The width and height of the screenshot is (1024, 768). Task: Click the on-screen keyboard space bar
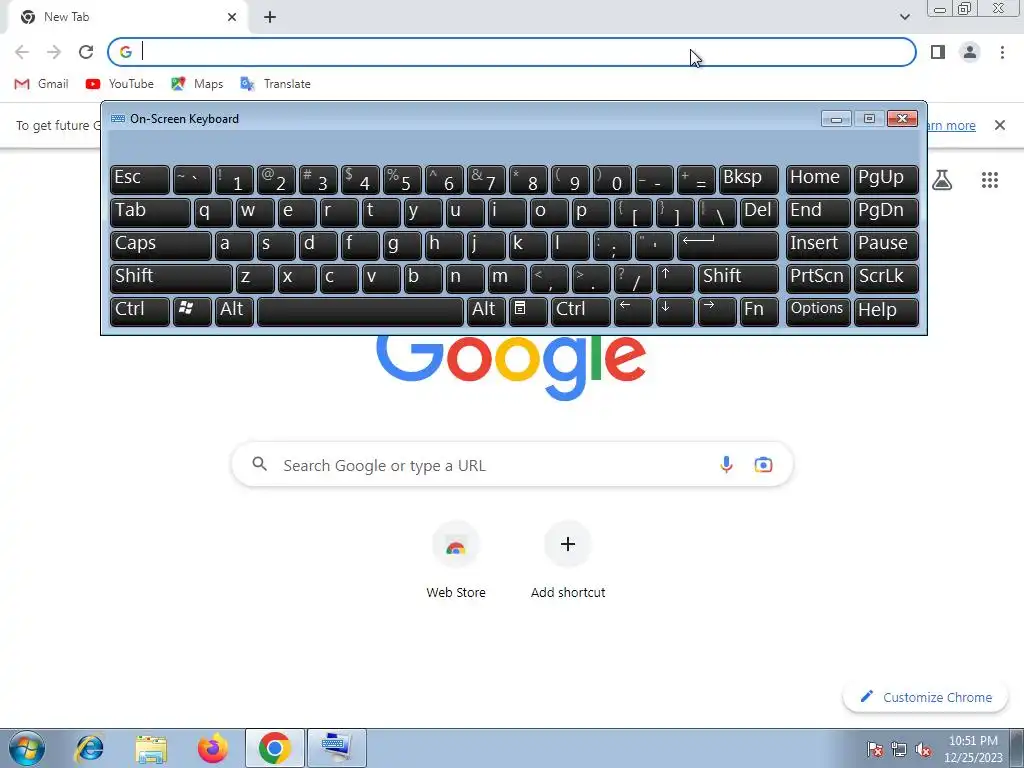click(360, 311)
